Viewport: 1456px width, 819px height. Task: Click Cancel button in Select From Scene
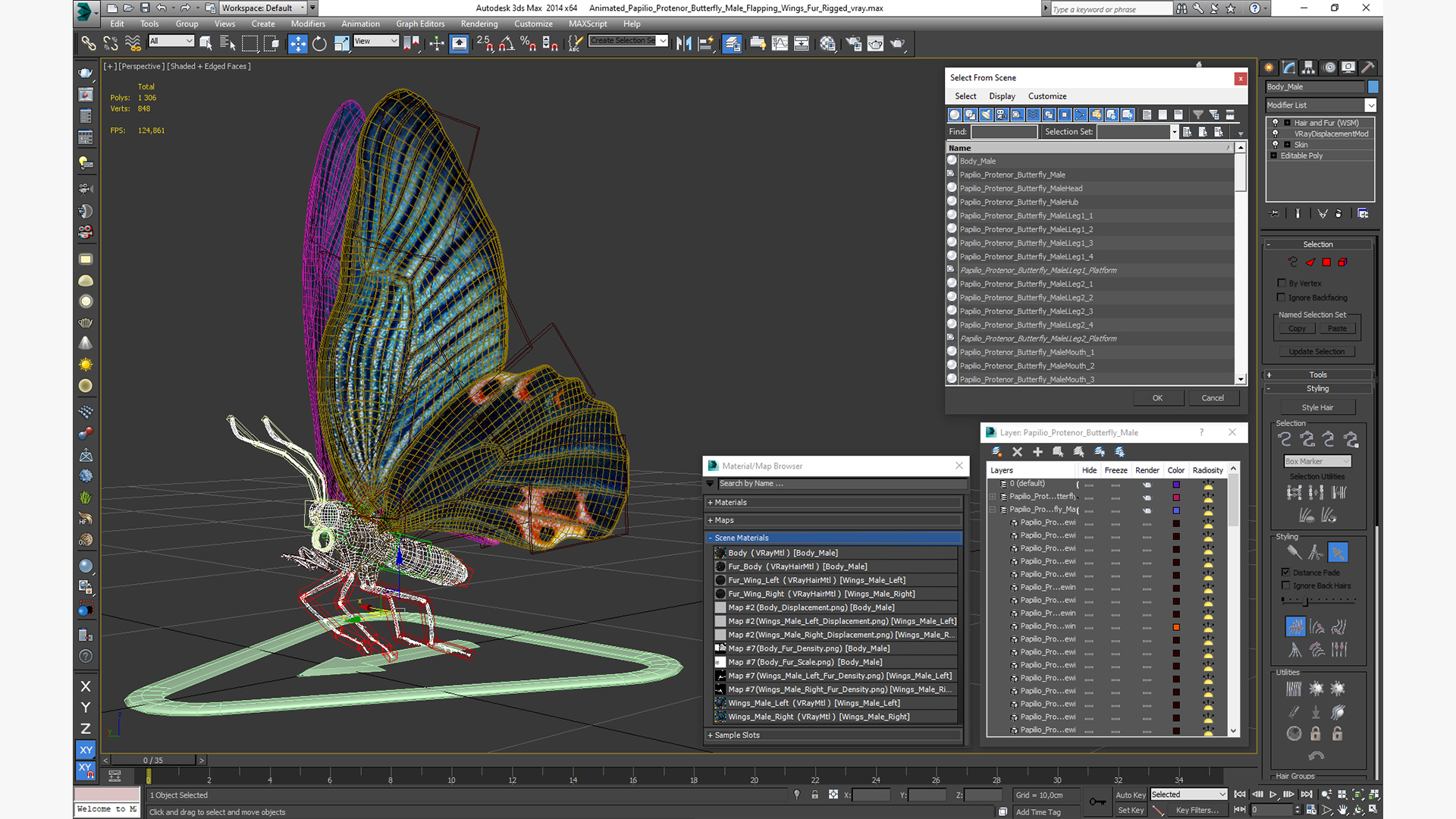pos(1213,398)
